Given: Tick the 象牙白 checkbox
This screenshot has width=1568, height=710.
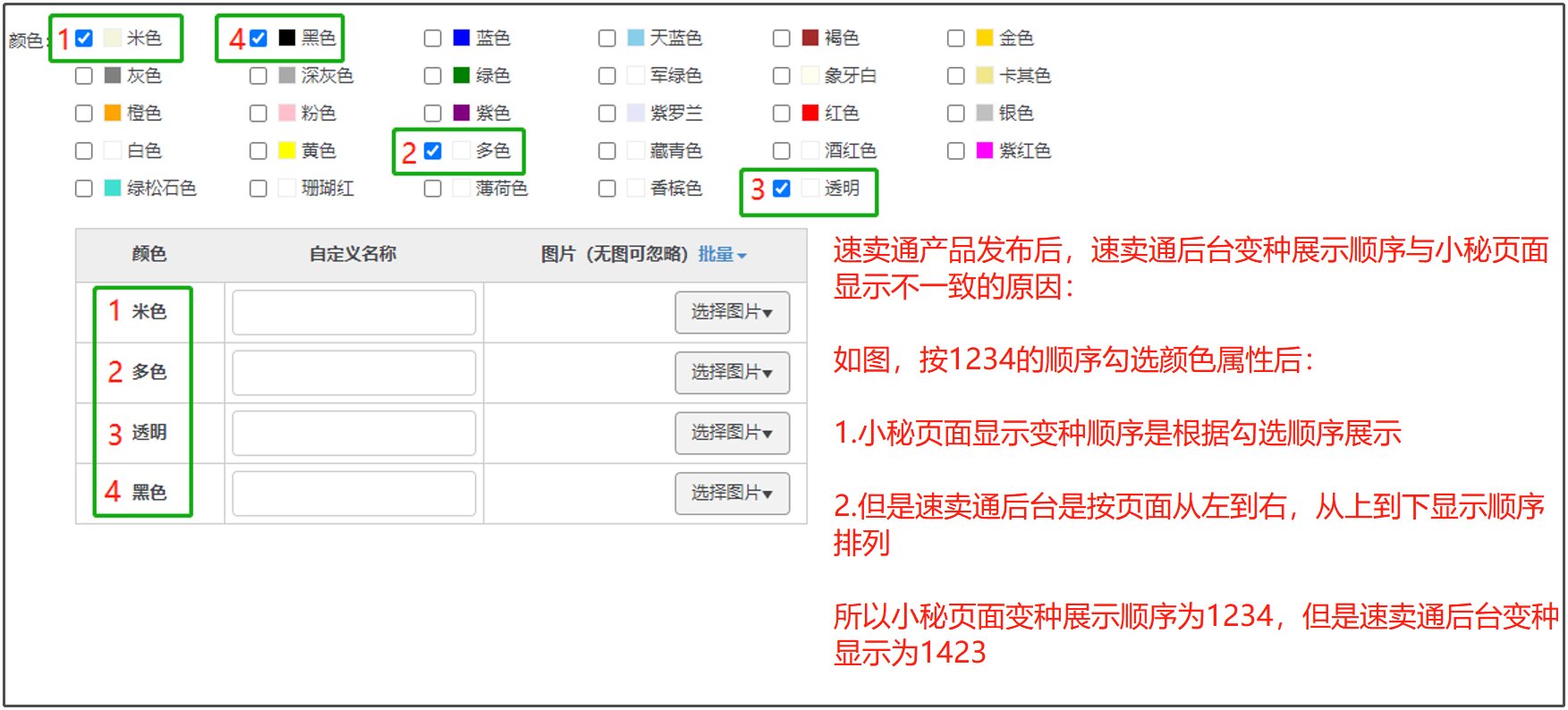Looking at the screenshot, I should [782, 75].
